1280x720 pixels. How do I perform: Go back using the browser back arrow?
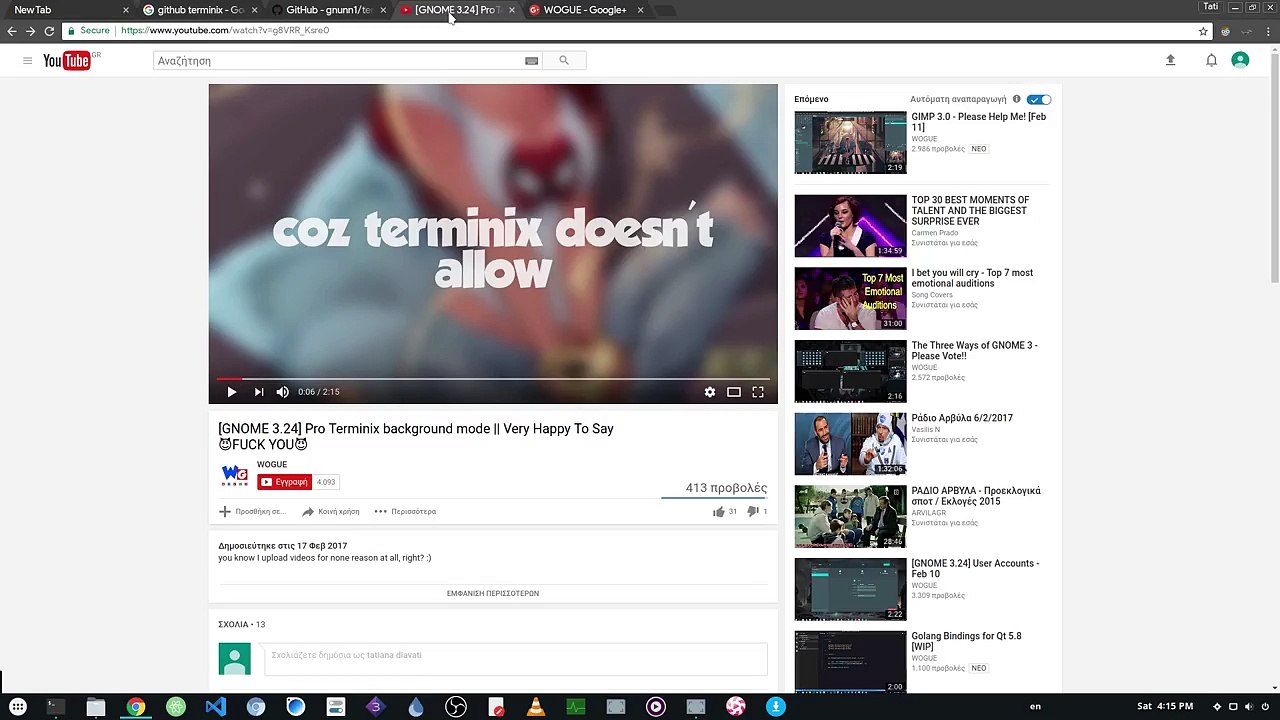click(x=12, y=31)
